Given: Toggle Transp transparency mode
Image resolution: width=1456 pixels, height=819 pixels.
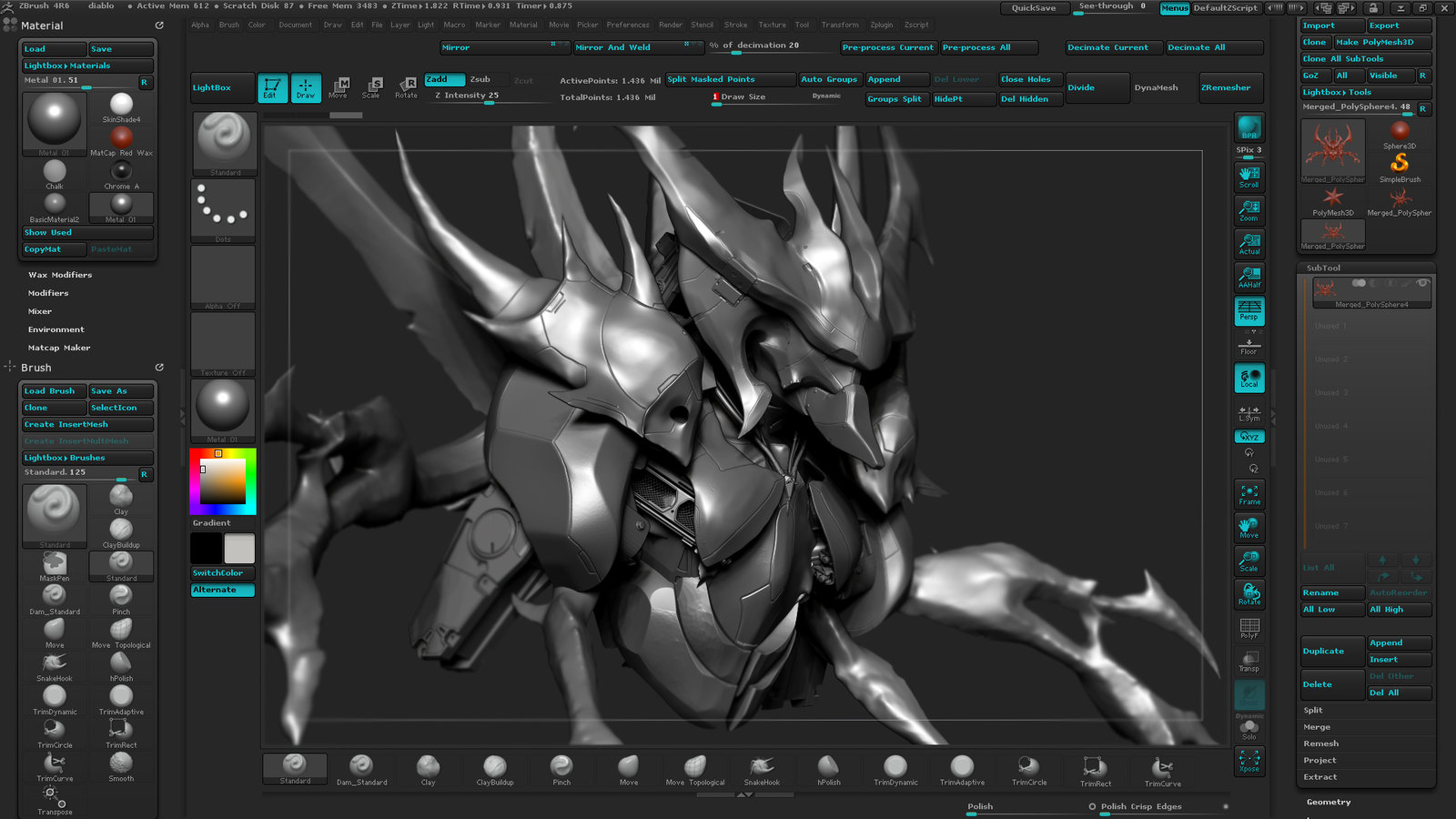Looking at the screenshot, I should [x=1249, y=662].
